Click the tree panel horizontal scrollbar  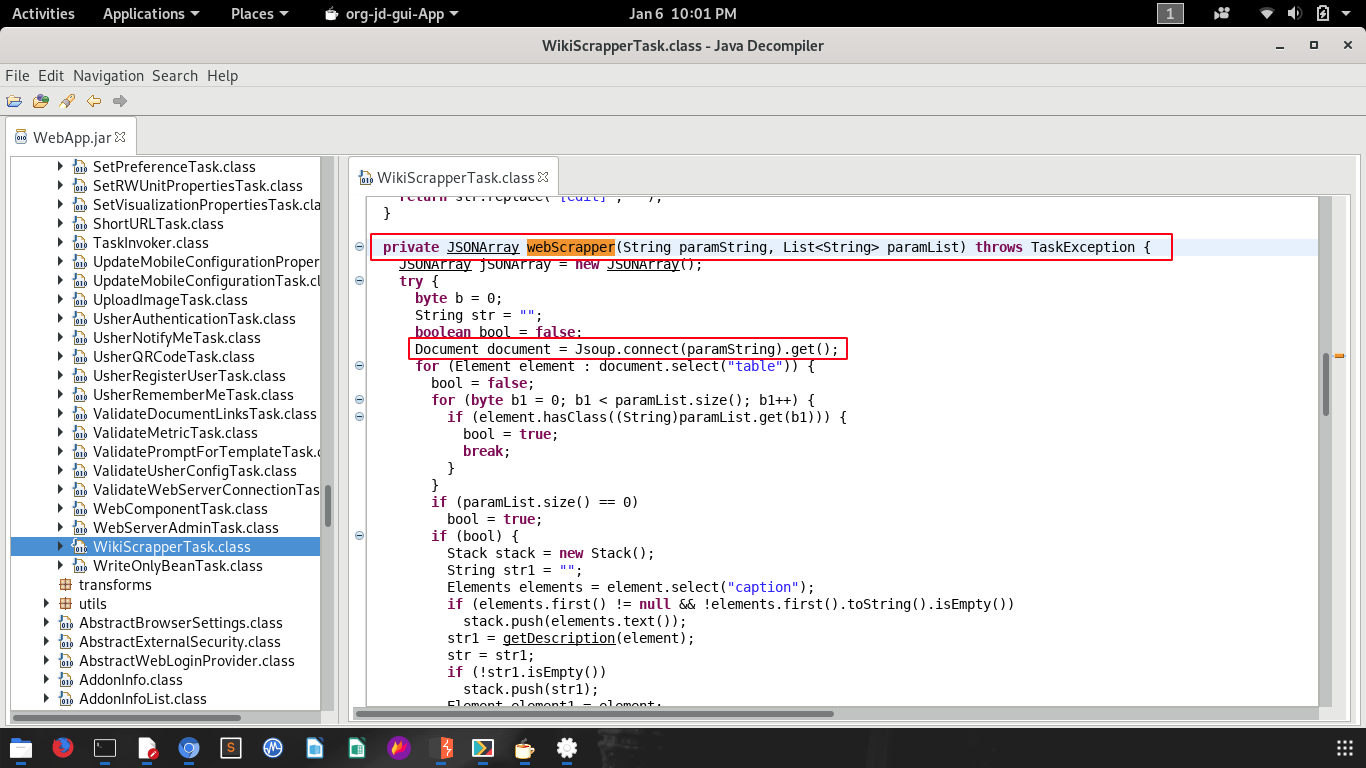[x=126, y=718]
